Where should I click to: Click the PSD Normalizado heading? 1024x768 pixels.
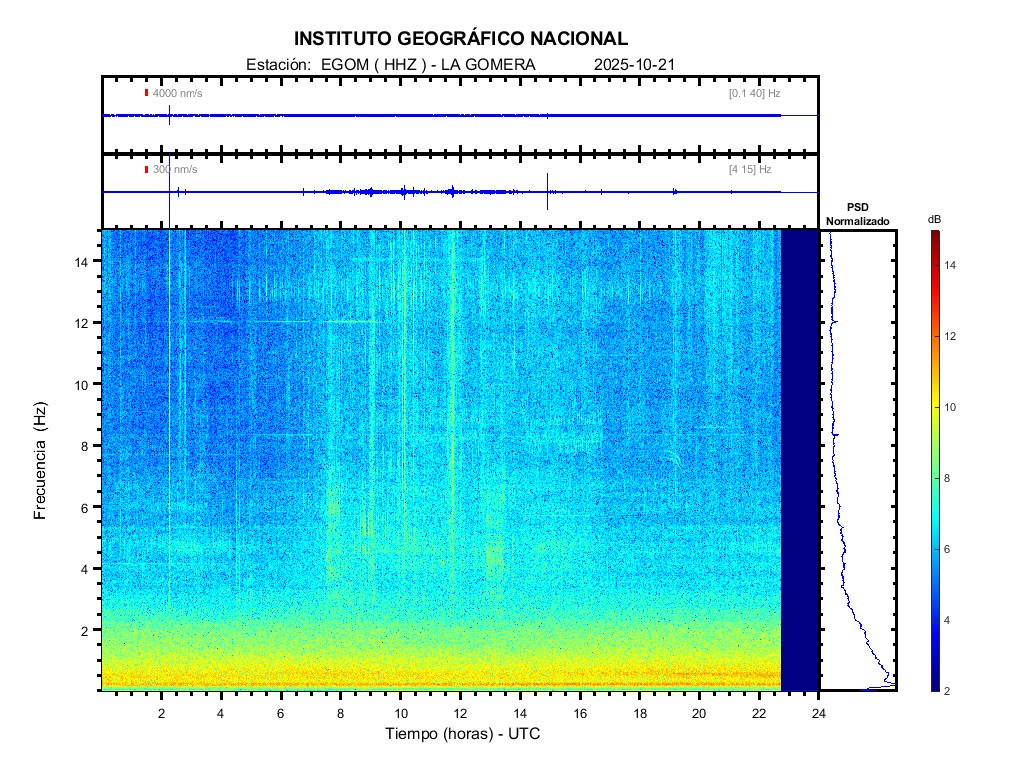[x=857, y=214]
